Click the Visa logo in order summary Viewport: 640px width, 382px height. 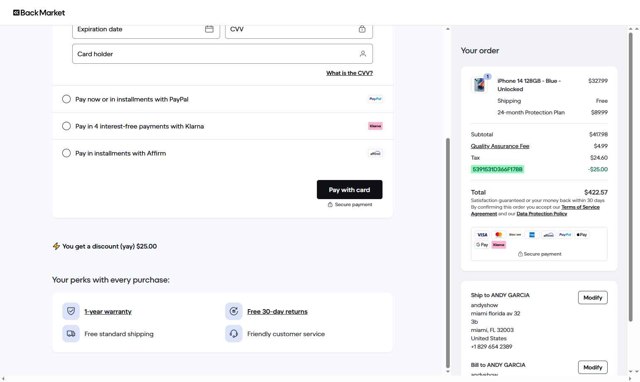click(x=482, y=235)
